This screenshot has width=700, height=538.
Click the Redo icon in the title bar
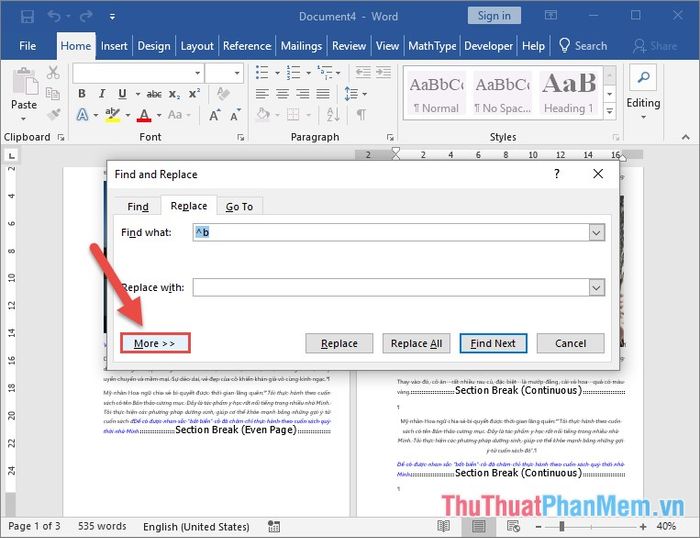coord(86,17)
